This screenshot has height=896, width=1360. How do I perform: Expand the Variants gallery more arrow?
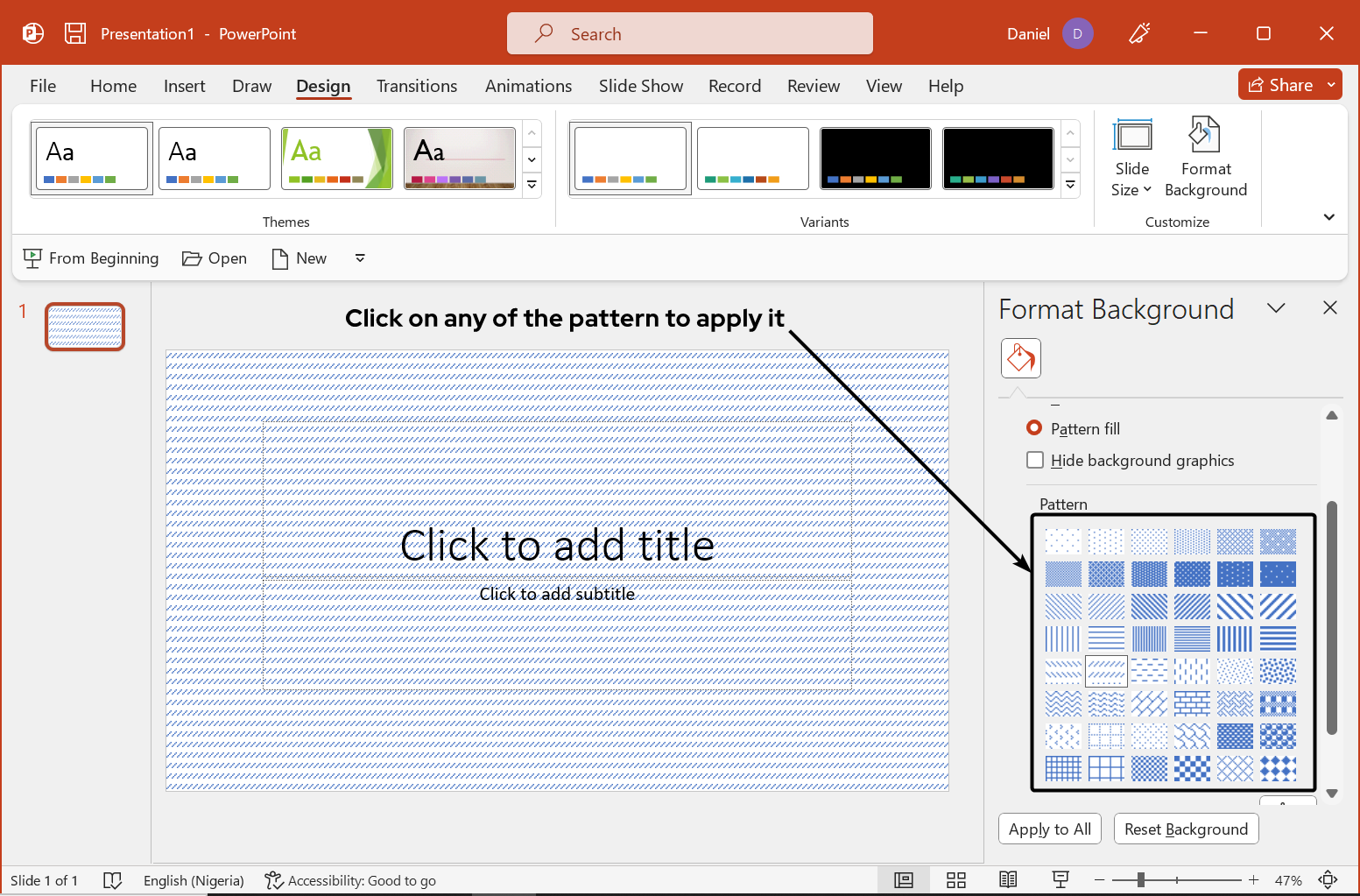coord(1070,185)
